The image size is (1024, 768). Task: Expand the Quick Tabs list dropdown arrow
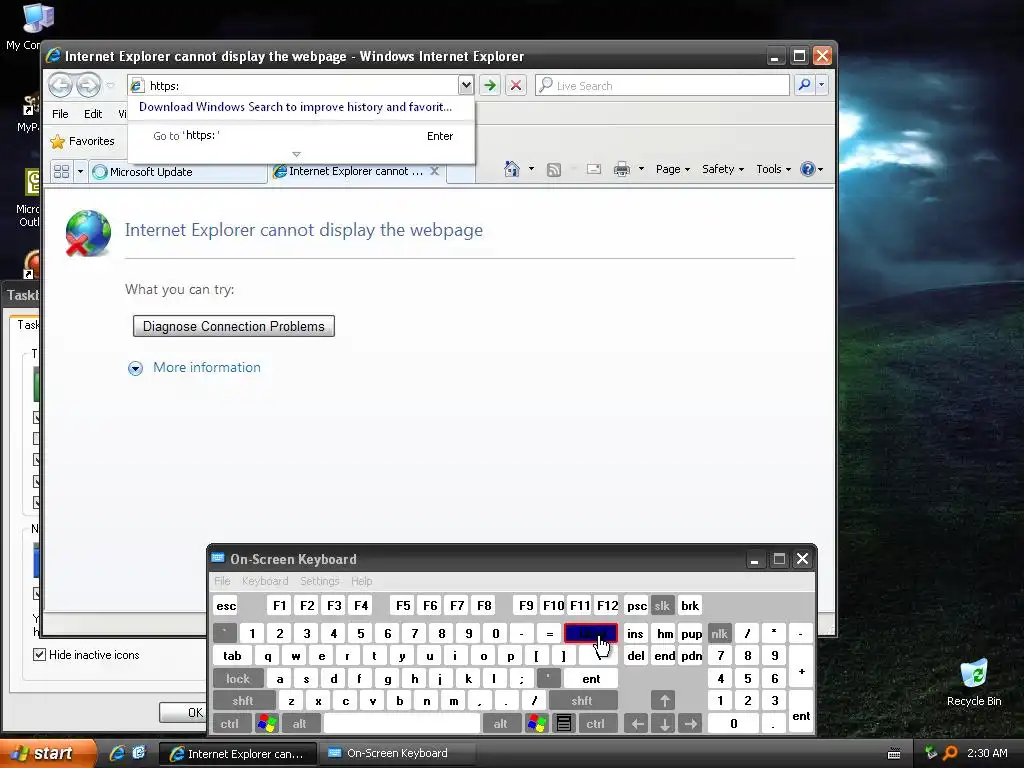tap(80, 172)
